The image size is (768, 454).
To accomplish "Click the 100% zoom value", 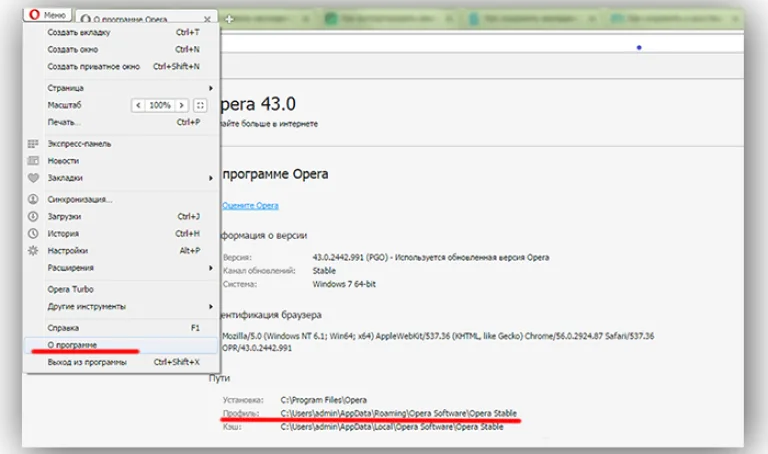I will (x=160, y=105).
